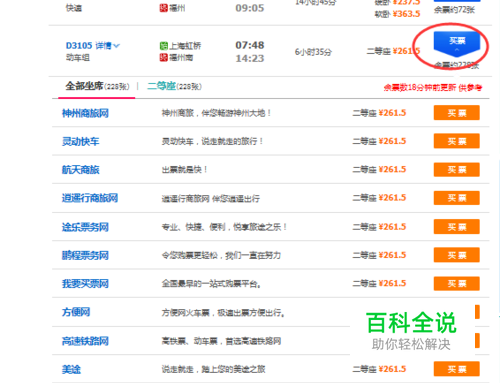Image resolution: width=500 pixels, height=383 pixels.
Task: Select 出票就是快 slogan text
Action: [x=184, y=170]
